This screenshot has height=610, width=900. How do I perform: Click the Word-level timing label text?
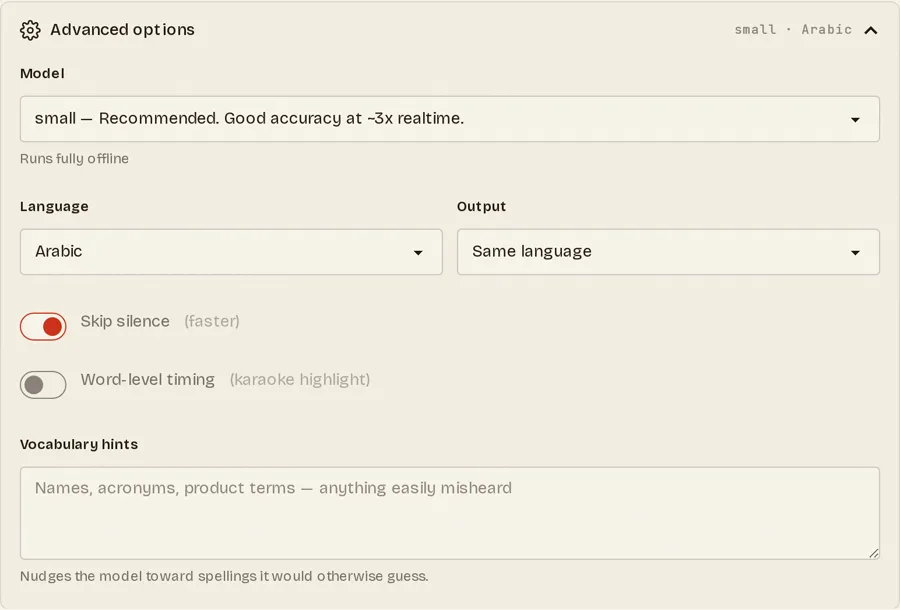click(148, 379)
